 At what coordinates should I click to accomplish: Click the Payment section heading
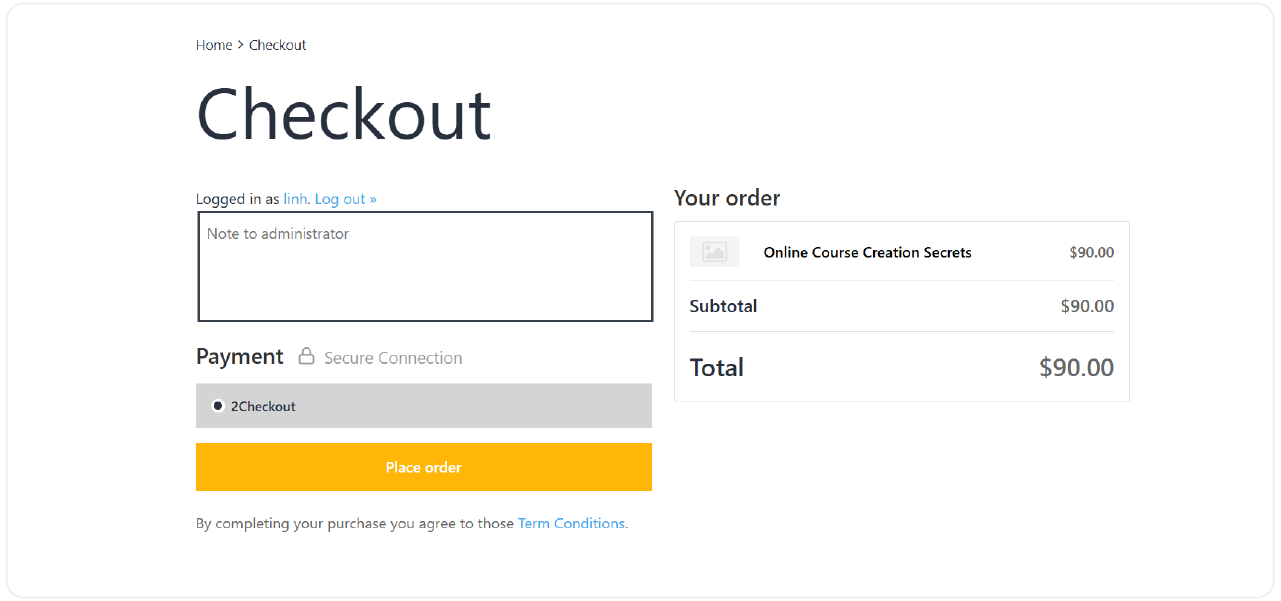pos(240,357)
